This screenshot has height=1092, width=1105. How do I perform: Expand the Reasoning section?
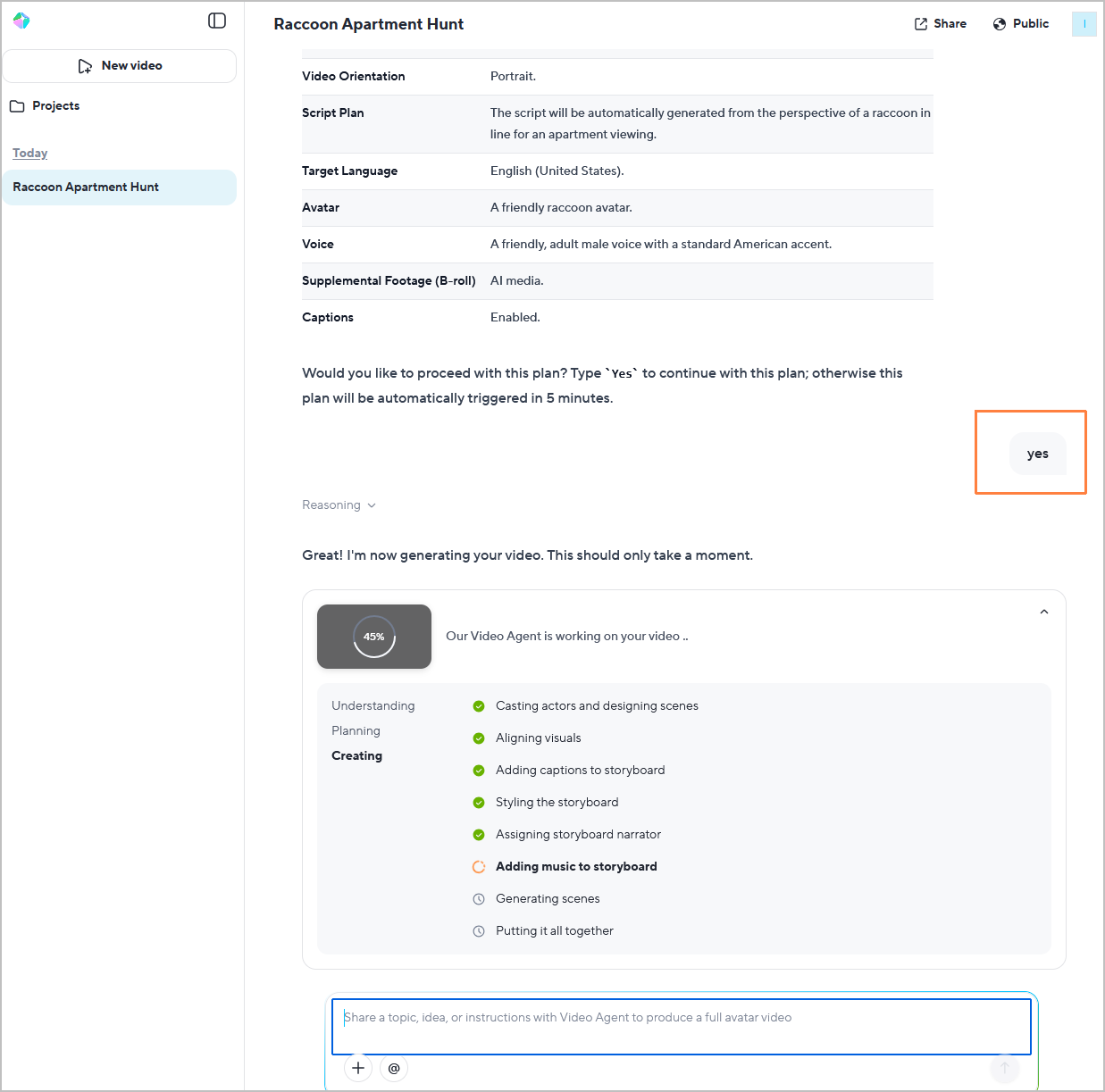pyautogui.click(x=339, y=505)
